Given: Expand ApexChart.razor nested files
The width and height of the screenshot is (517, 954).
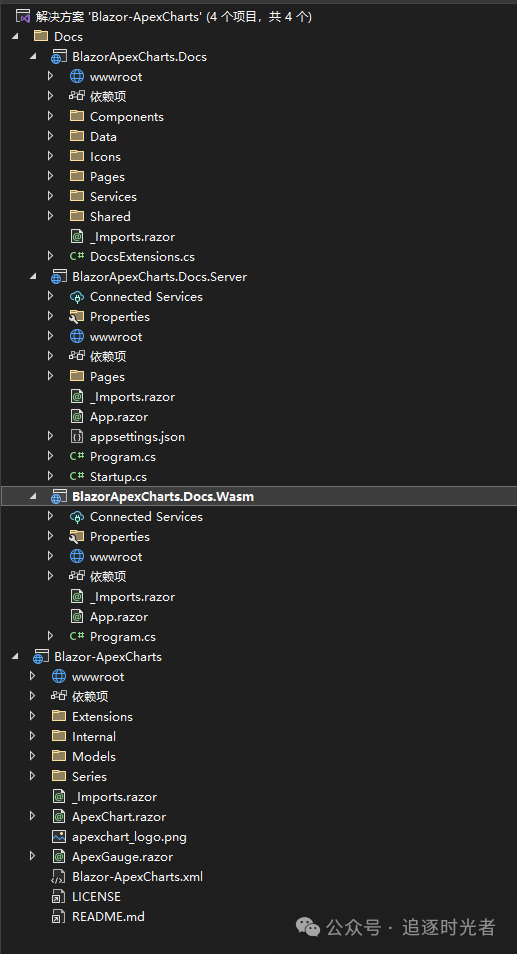Looking at the screenshot, I should point(33,816).
